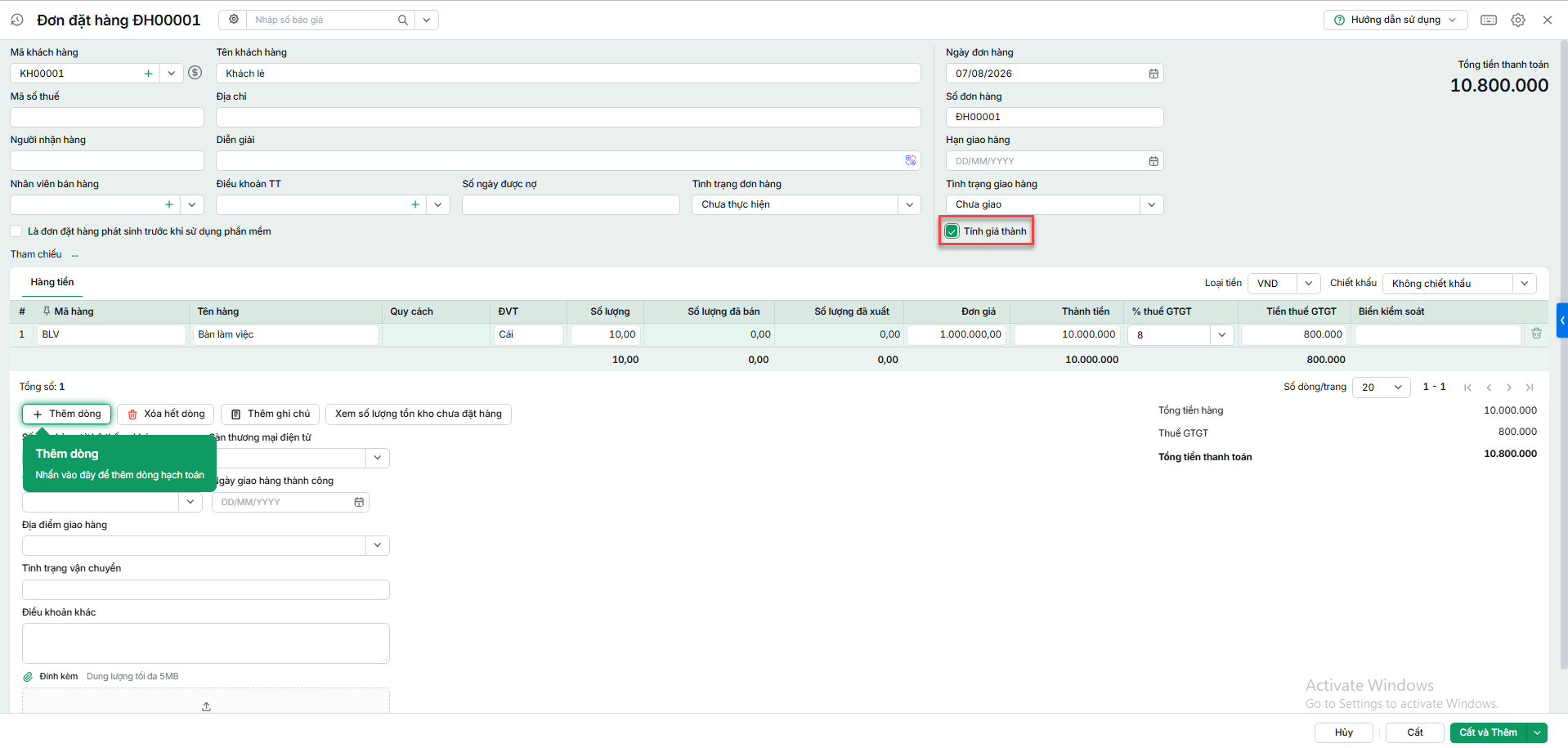Open quotation search settings gear
The width and height of the screenshot is (1568, 748).
click(234, 20)
